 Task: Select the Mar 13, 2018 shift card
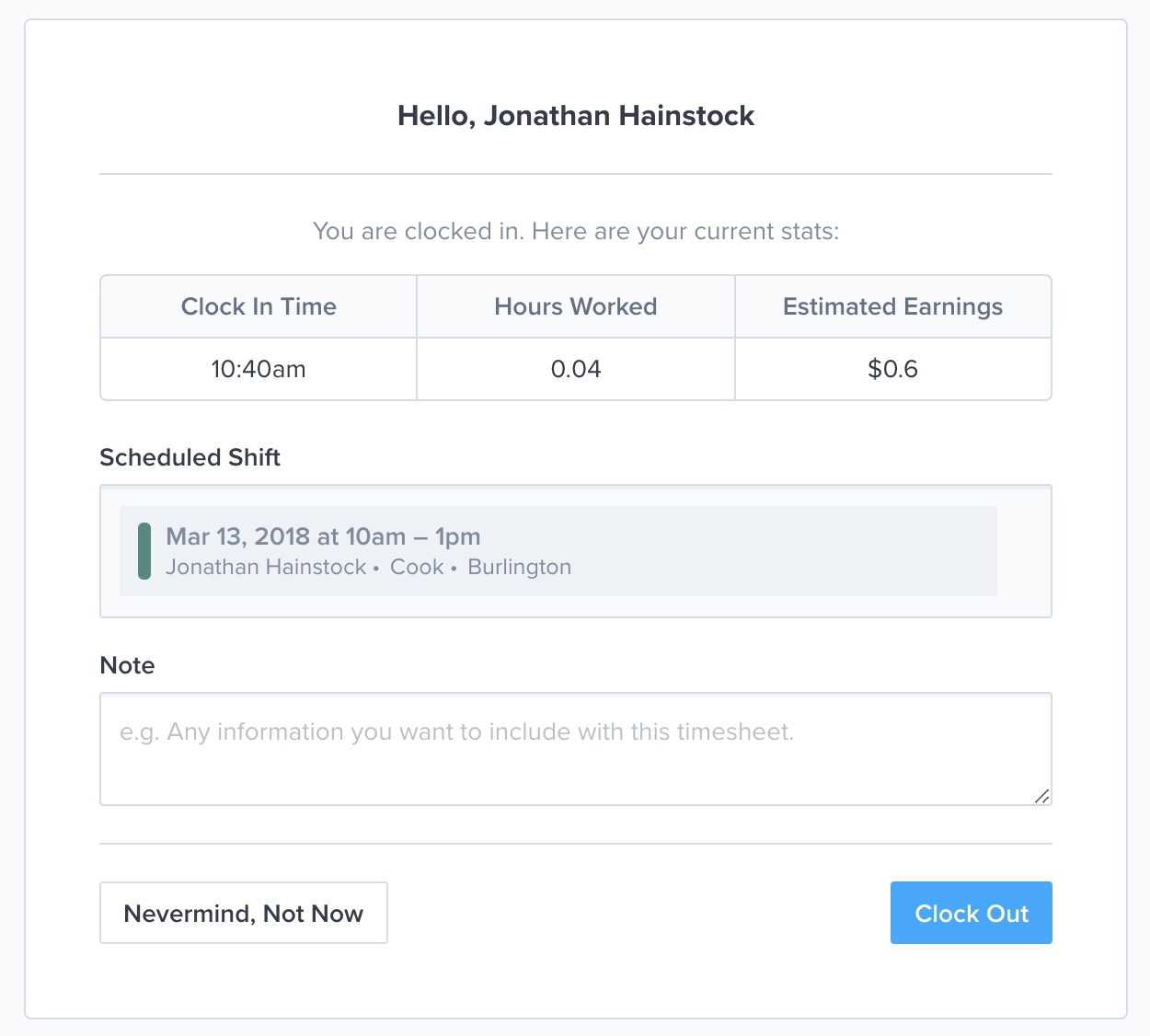click(x=558, y=551)
